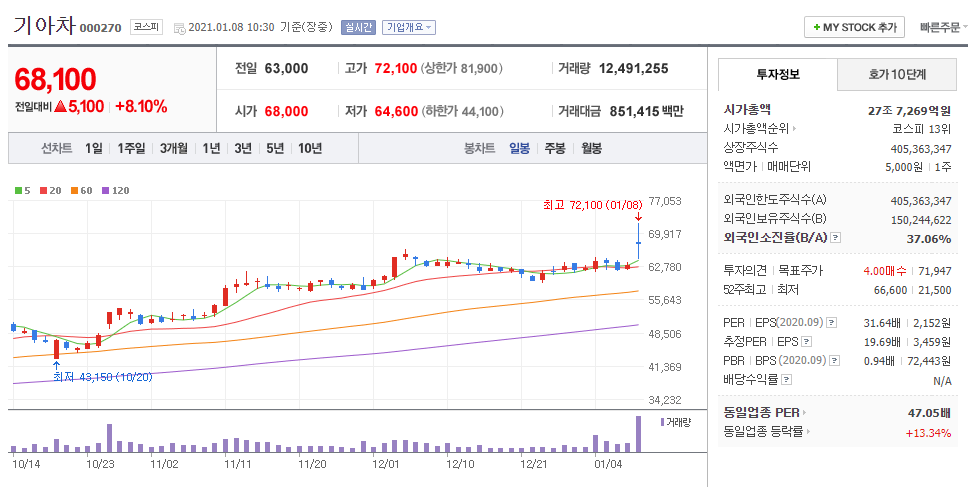Select the 3년 line chart period

click(242, 148)
